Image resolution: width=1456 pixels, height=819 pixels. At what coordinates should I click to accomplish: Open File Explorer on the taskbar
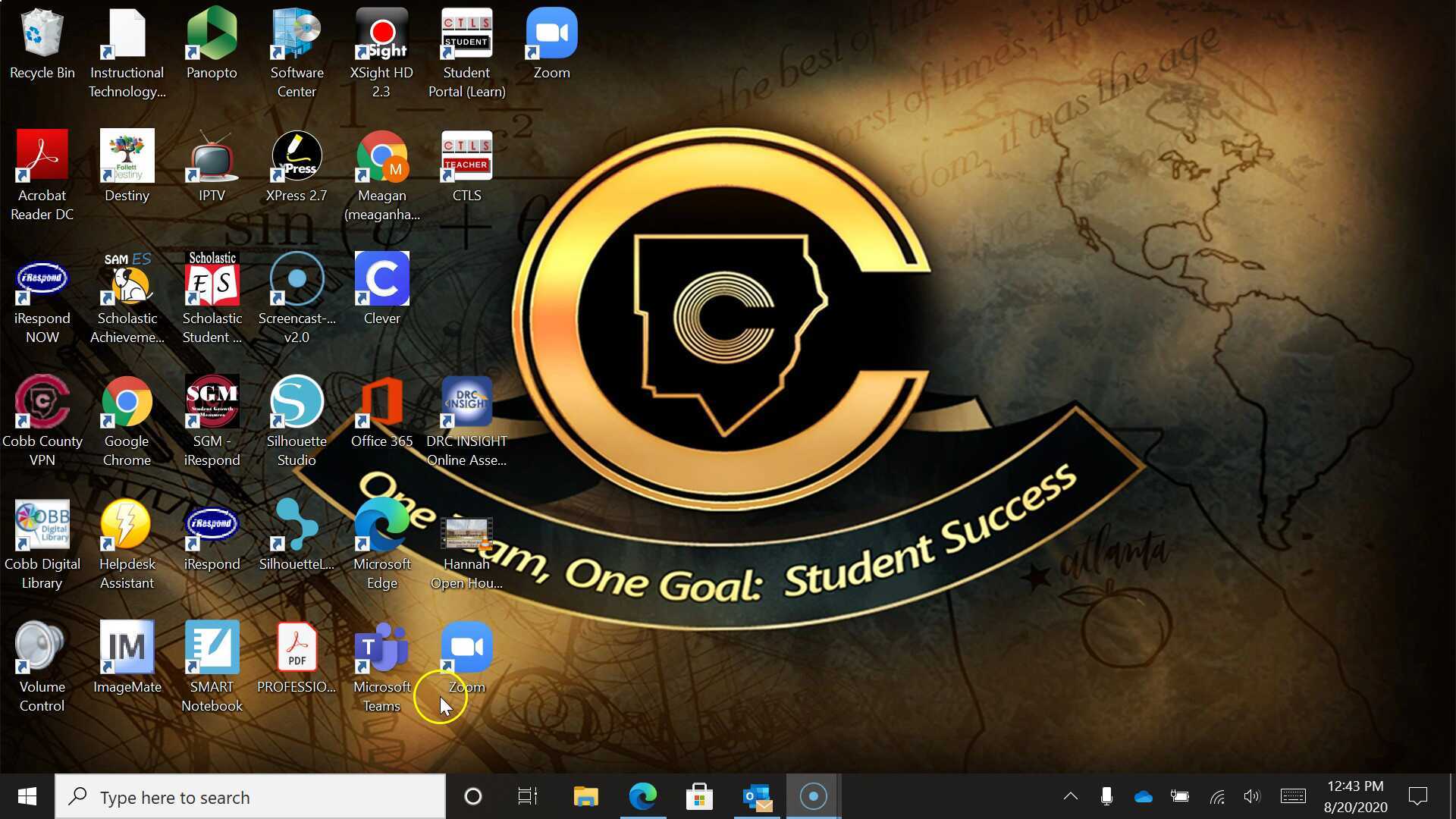pyautogui.click(x=585, y=796)
